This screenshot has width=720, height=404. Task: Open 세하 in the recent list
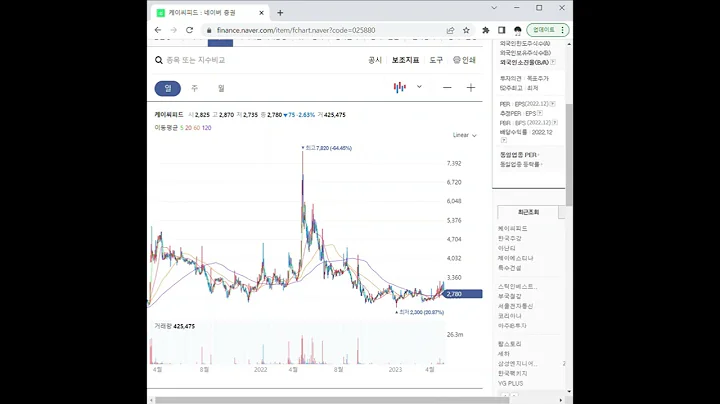(504, 354)
